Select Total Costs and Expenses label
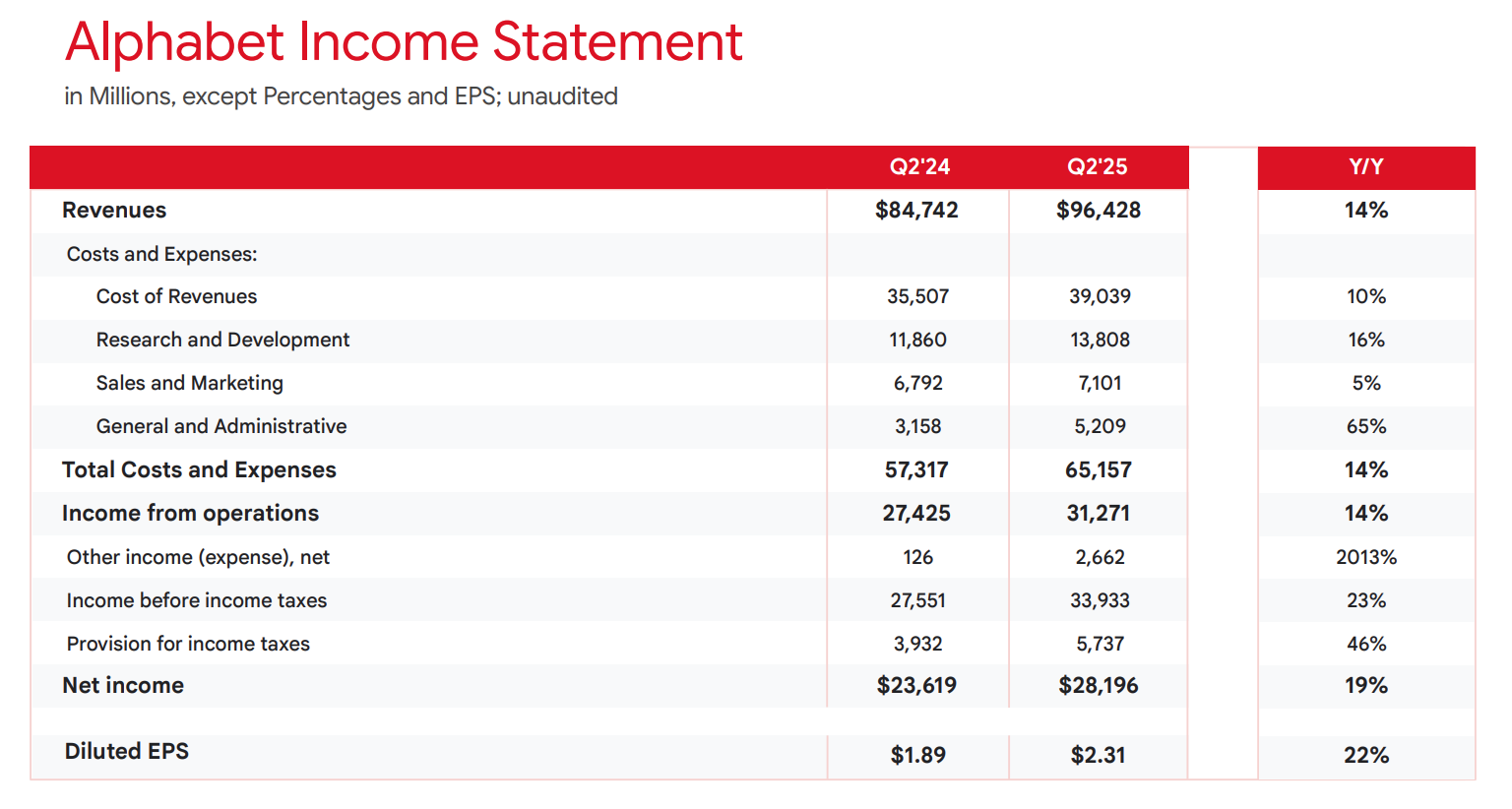 tap(199, 469)
